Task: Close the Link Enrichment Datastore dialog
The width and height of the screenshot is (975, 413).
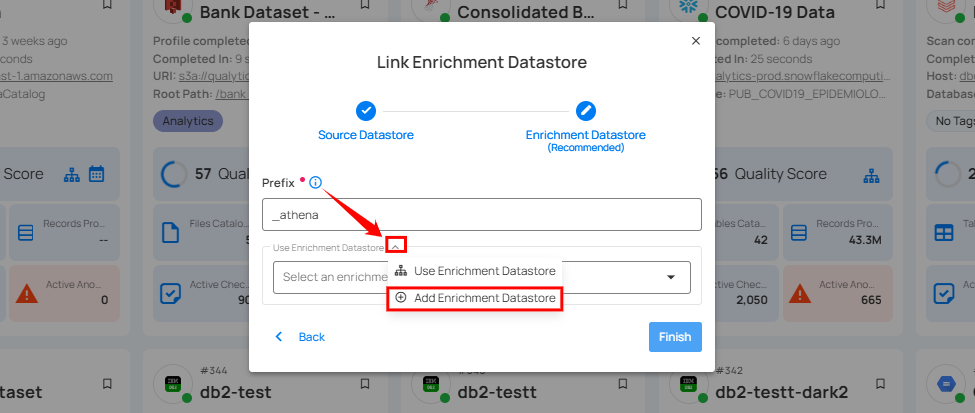Action: pos(696,41)
